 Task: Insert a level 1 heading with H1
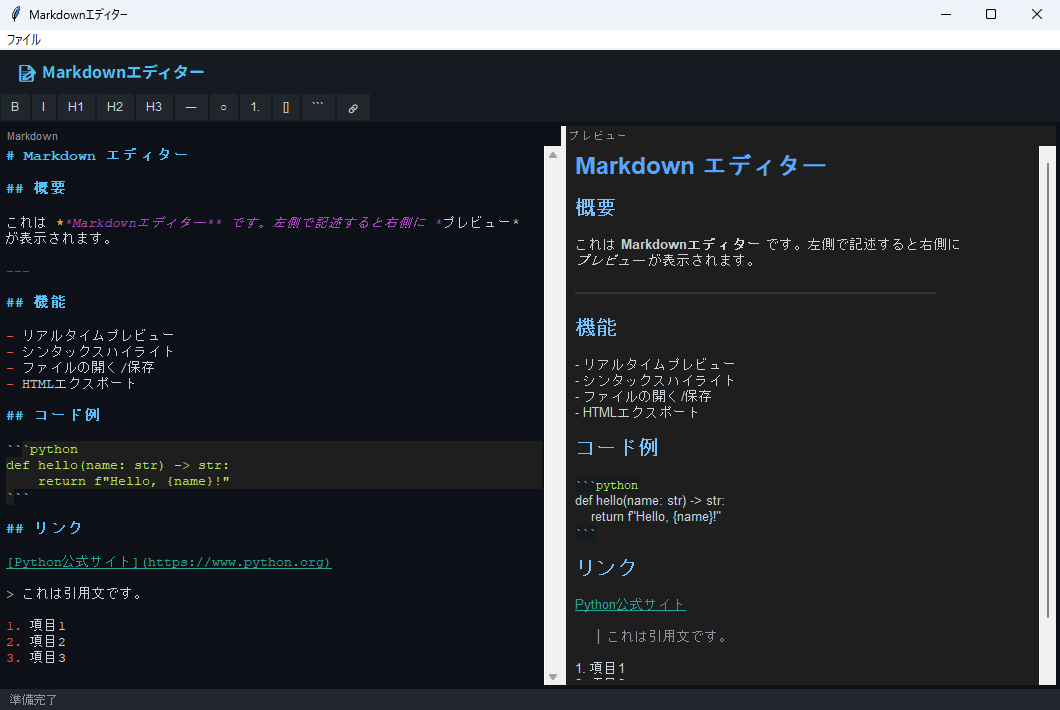[76, 107]
